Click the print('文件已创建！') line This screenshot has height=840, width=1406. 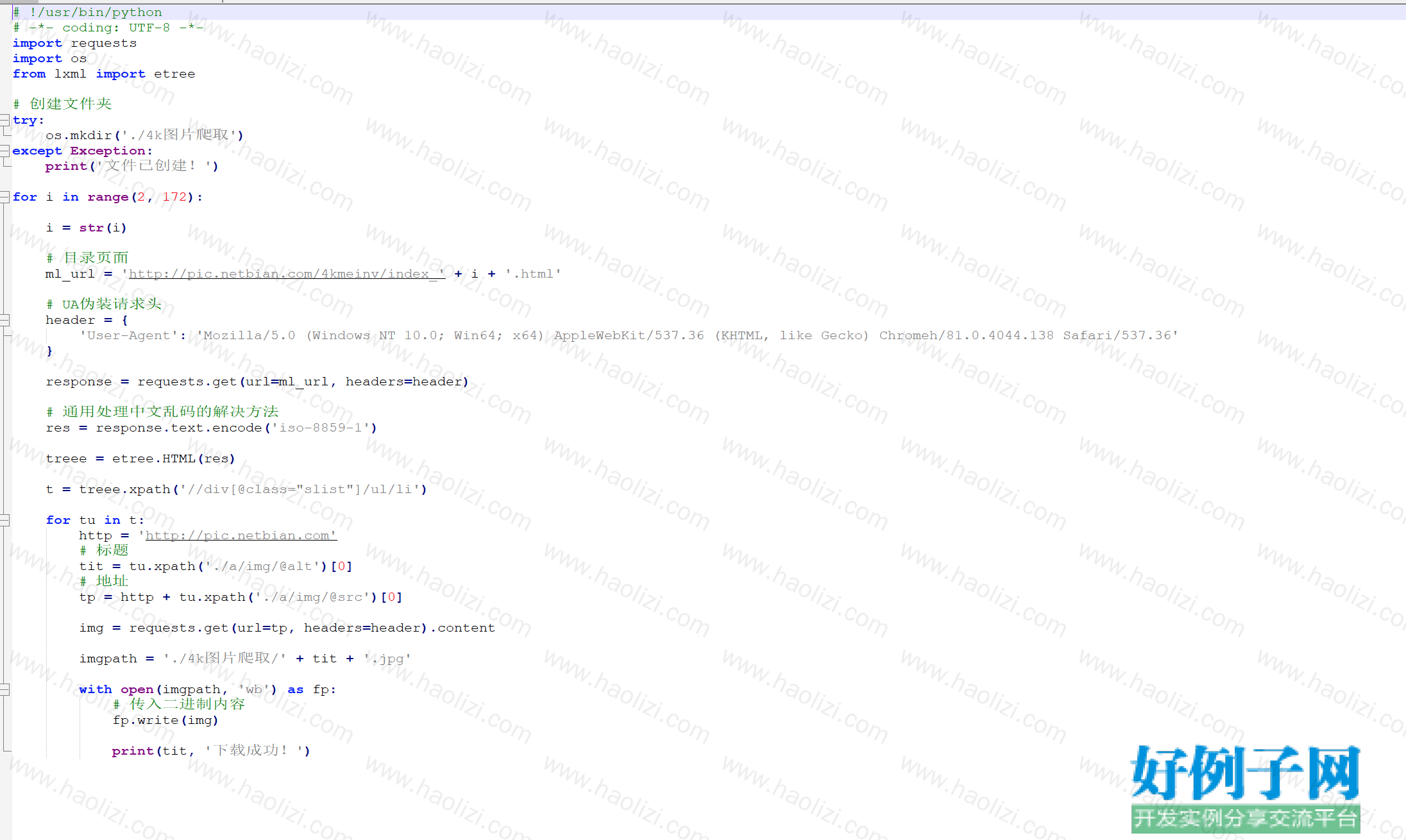pos(131,165)
